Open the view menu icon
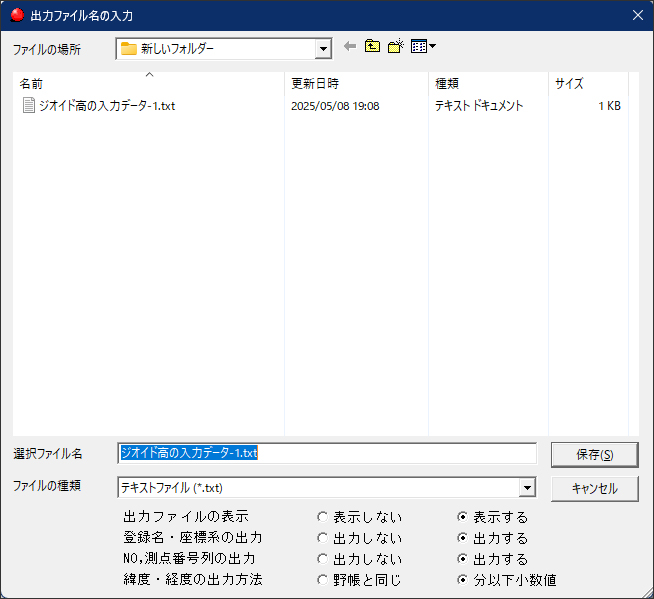The height and width of the screenshot is (599, 654). (419, 46)
